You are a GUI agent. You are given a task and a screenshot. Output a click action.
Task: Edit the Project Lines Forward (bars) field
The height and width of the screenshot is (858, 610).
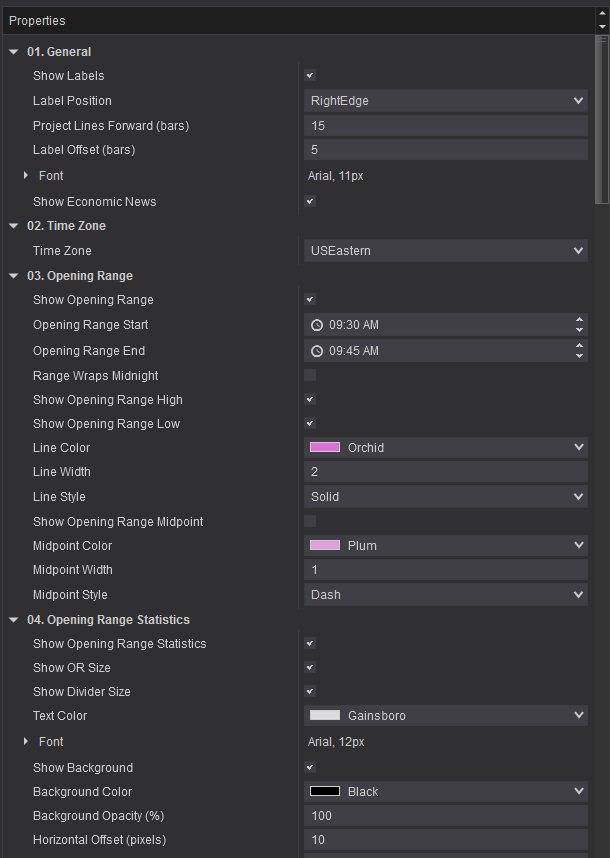tap(446, 126)
